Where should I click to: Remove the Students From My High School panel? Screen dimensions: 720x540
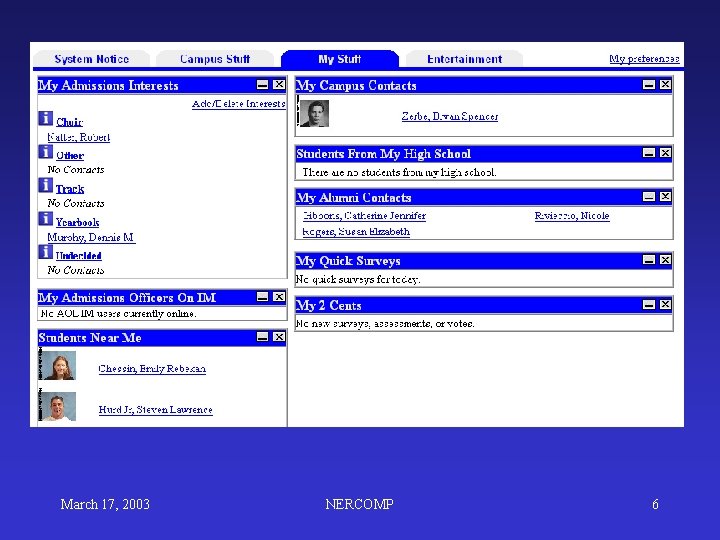[x=665, y=153]
